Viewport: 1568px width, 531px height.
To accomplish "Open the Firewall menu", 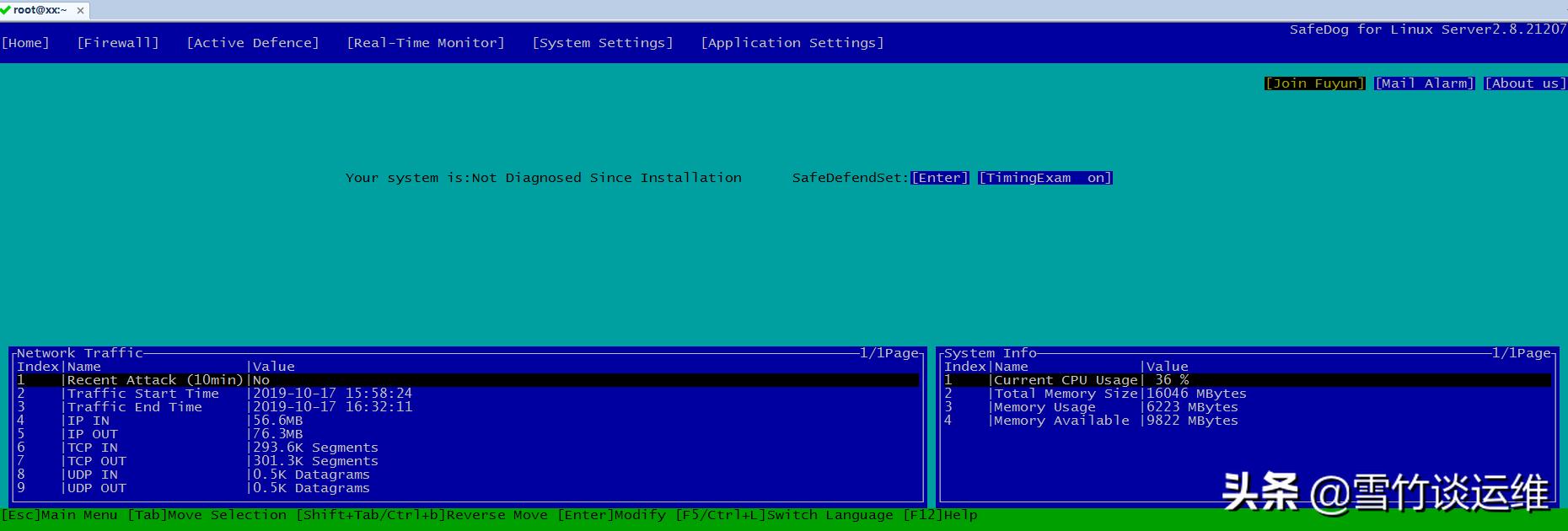I will point(118,43).
